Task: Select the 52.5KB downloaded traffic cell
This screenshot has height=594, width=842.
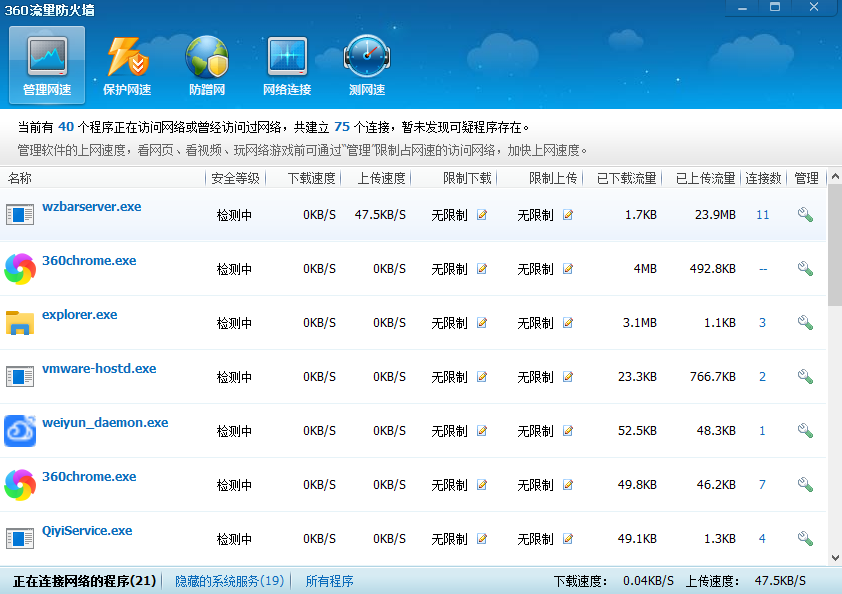Action: pyautogui.click(x=637, y=431)
